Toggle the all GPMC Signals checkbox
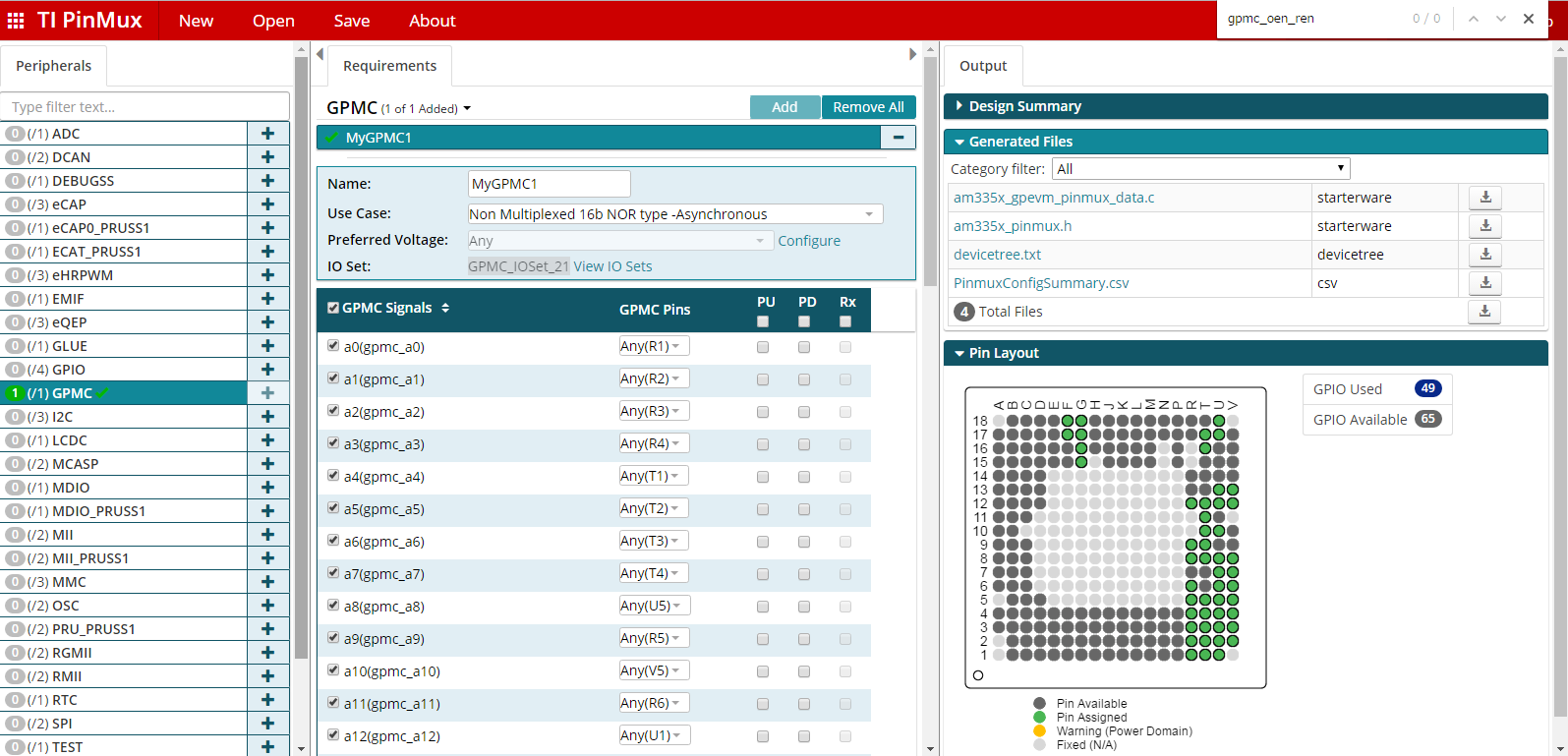 (333, 308)
